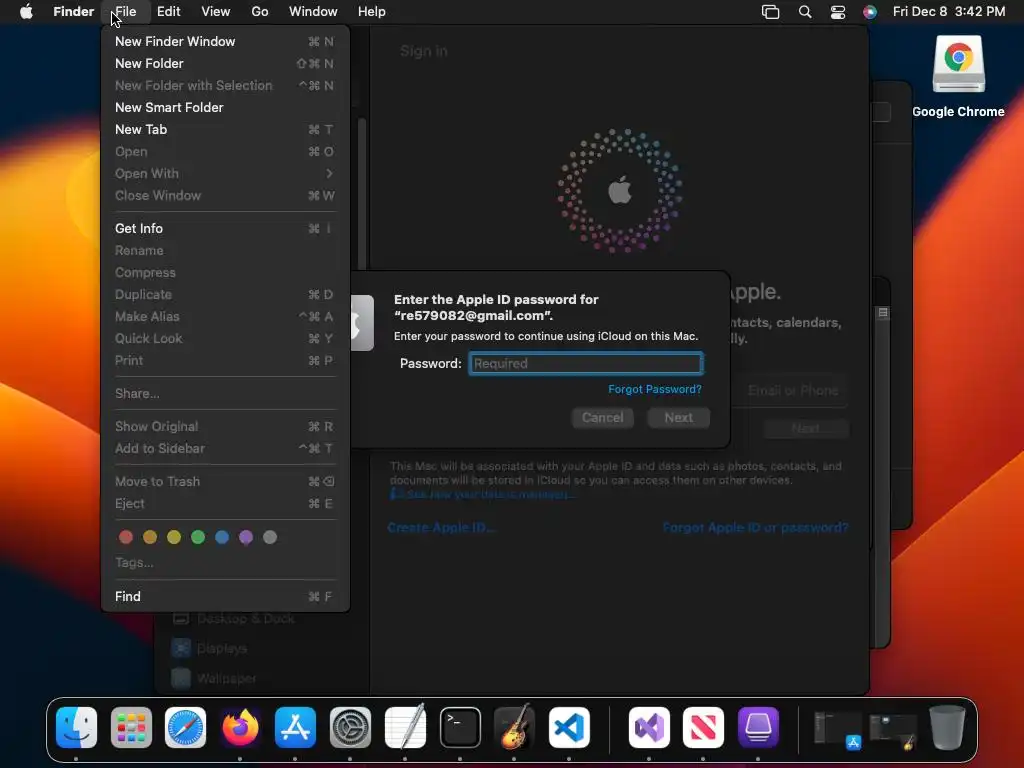Open the Window menu in menu bar
Viewport: 1024px width, 768px height.
313,12
